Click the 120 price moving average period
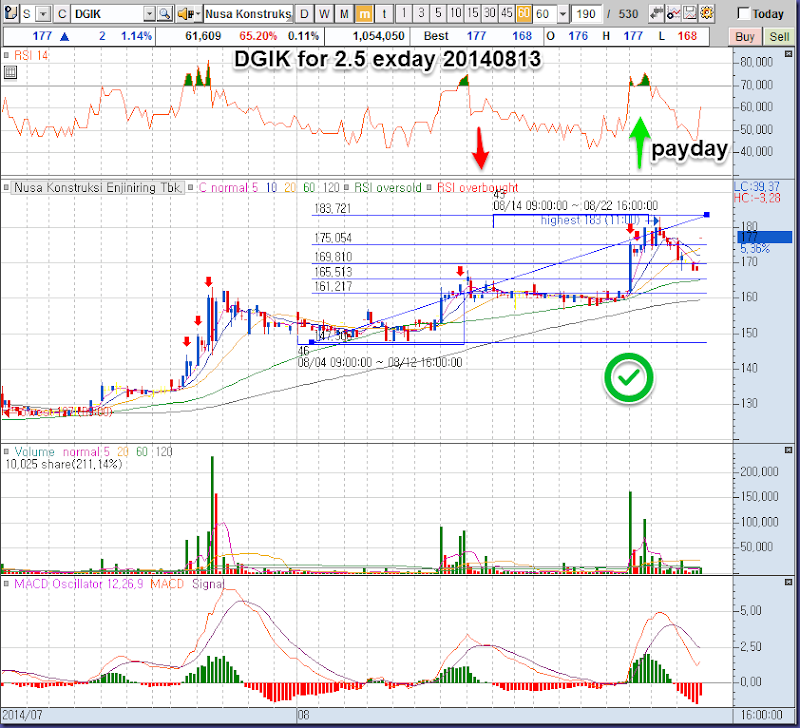The width and height of the screenshot is (800, 728). [331, 188]
